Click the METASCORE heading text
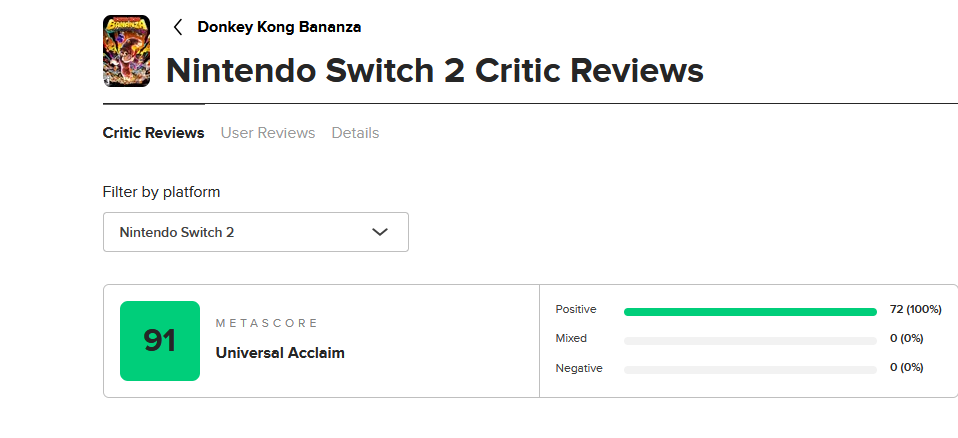The height and width of the screenshot is (438, 958). pos(267,323)
